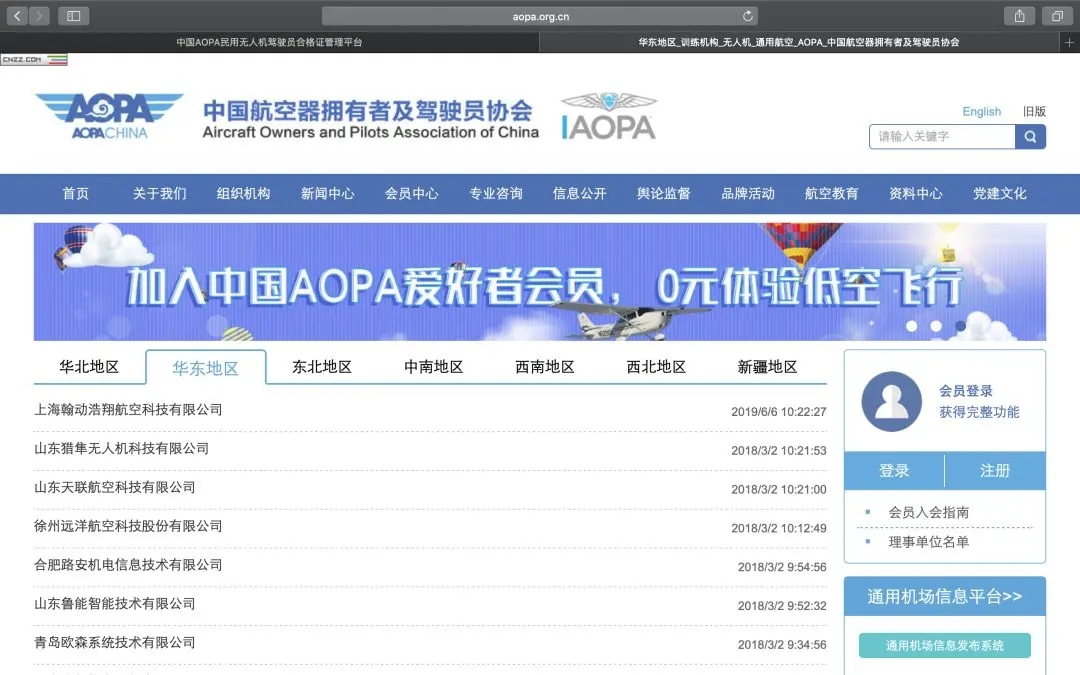Open the Safari share icon
Screen dimensions: 1080x675
(x=1019, y=16)
